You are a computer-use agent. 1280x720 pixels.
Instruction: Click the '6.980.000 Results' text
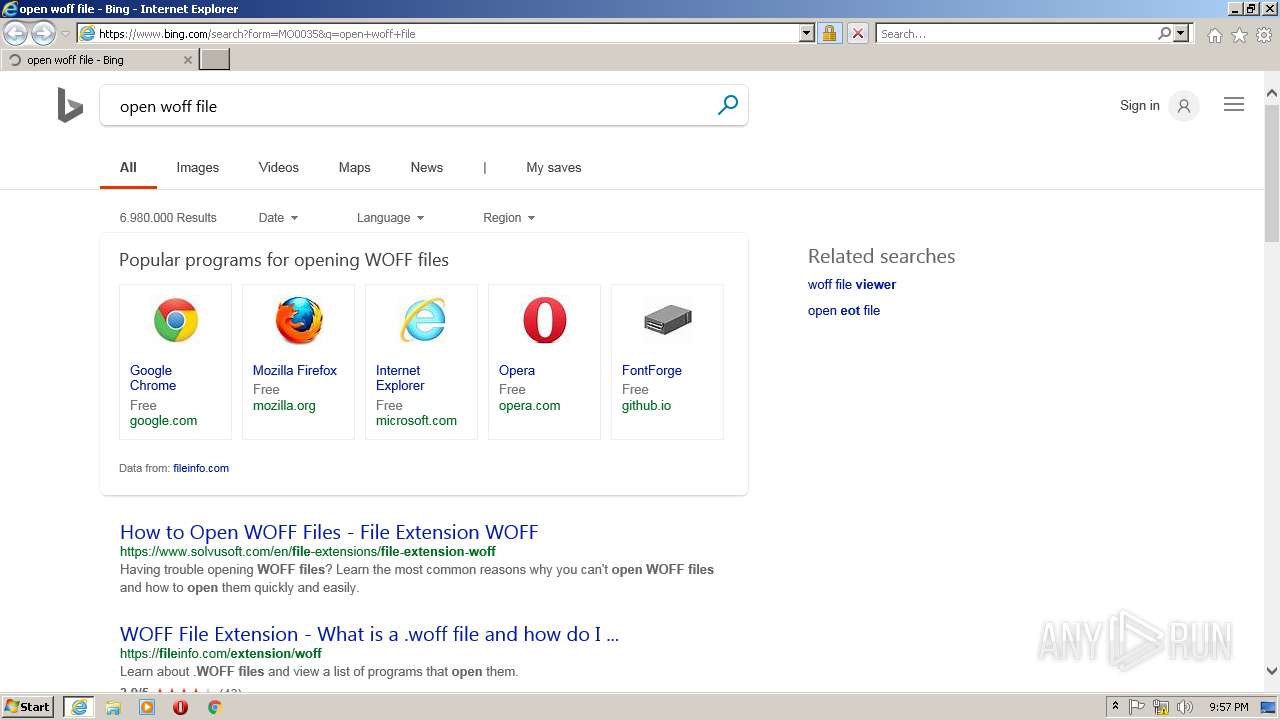pyautogui.click(x=168, y=218)
